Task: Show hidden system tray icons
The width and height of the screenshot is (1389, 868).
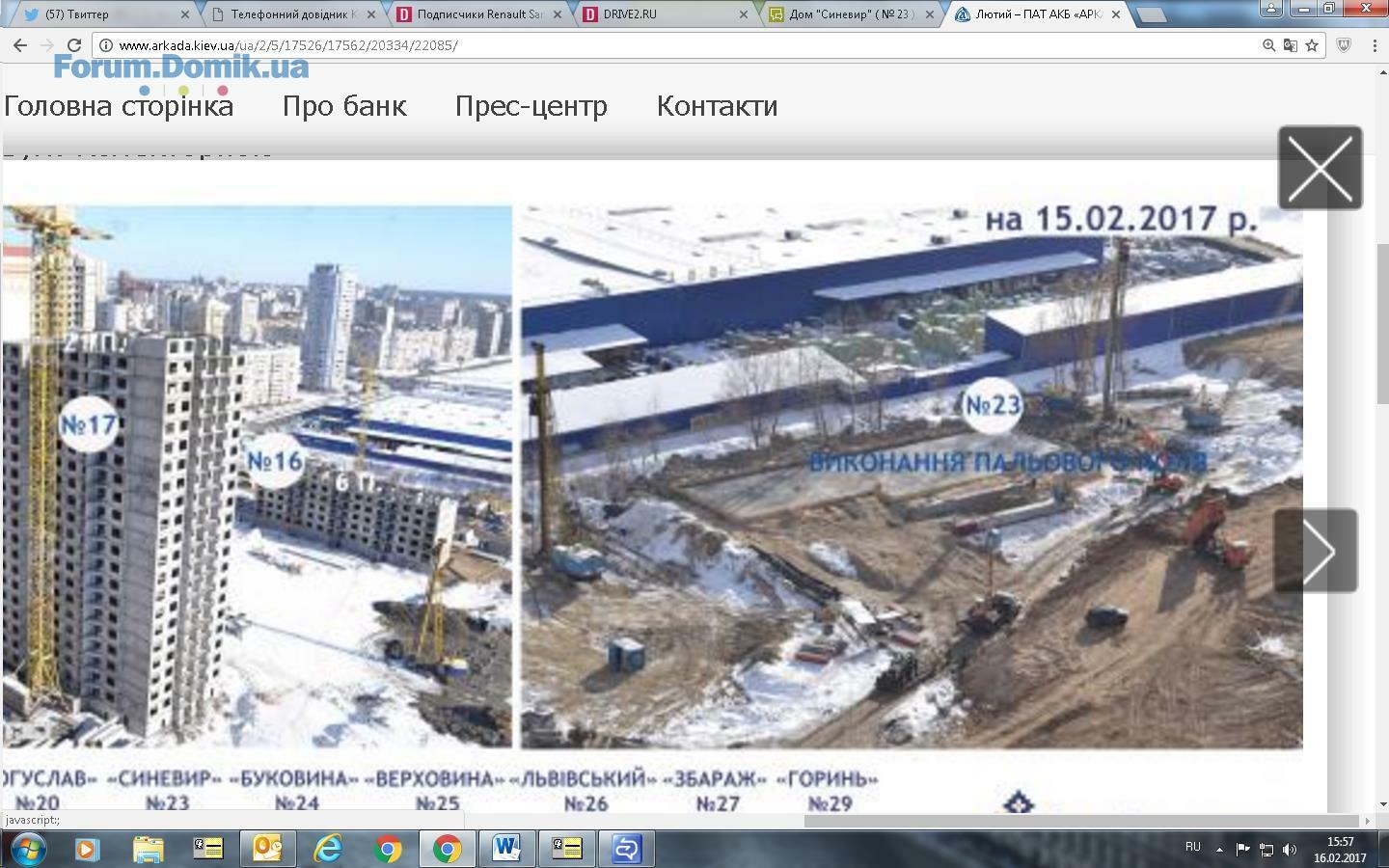Action: coord(1219,850)
